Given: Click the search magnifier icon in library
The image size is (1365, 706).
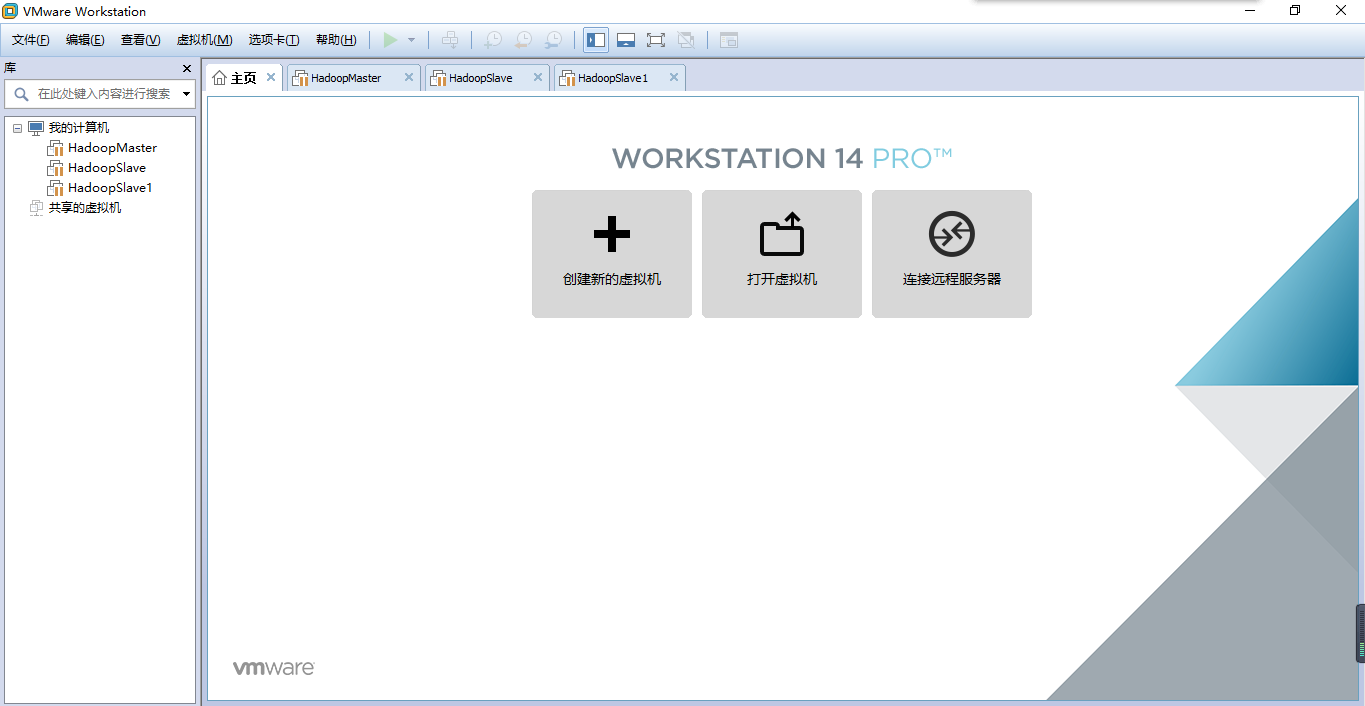Looking at the screenshot, I should pyautogui.click(x=21, y=94).
